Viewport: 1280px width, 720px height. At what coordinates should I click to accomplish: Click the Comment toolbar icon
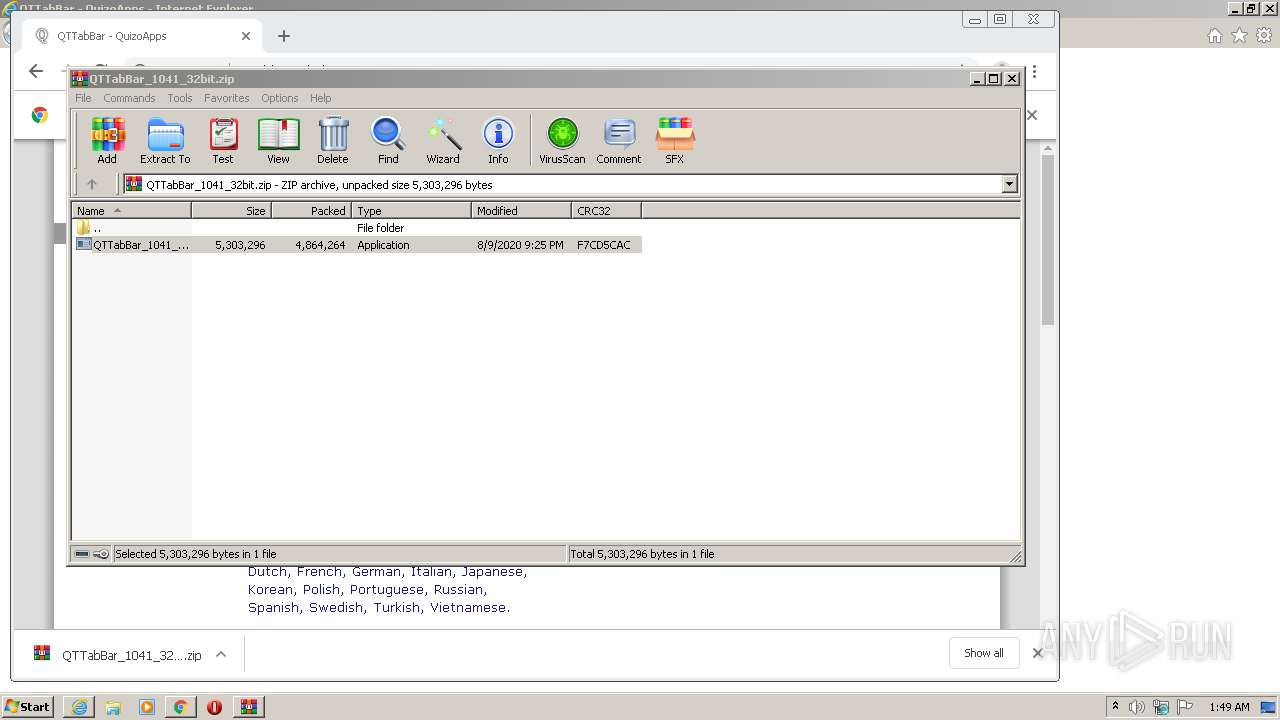click(619, 140)
